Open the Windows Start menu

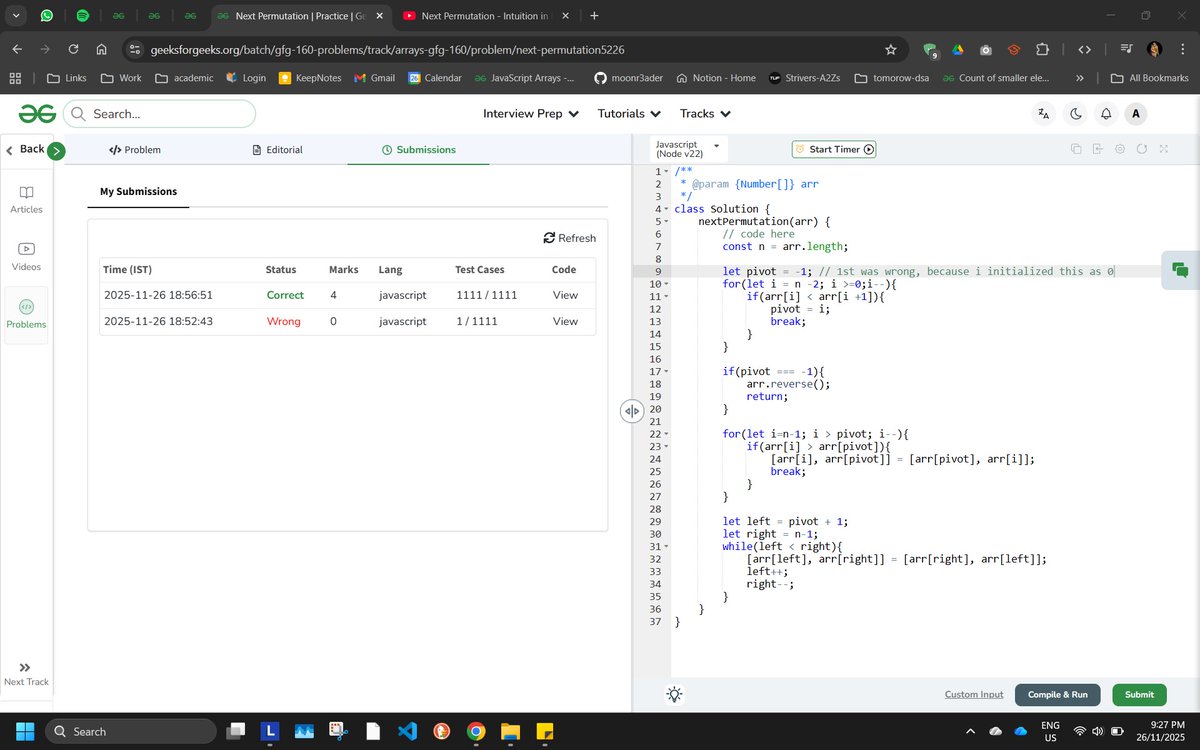tap(24, 731)
